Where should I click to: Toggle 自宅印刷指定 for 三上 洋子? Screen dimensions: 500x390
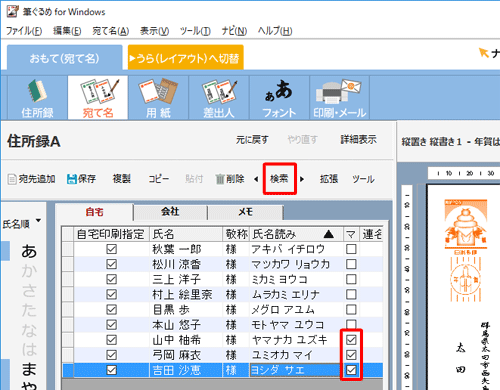point(112,279)
